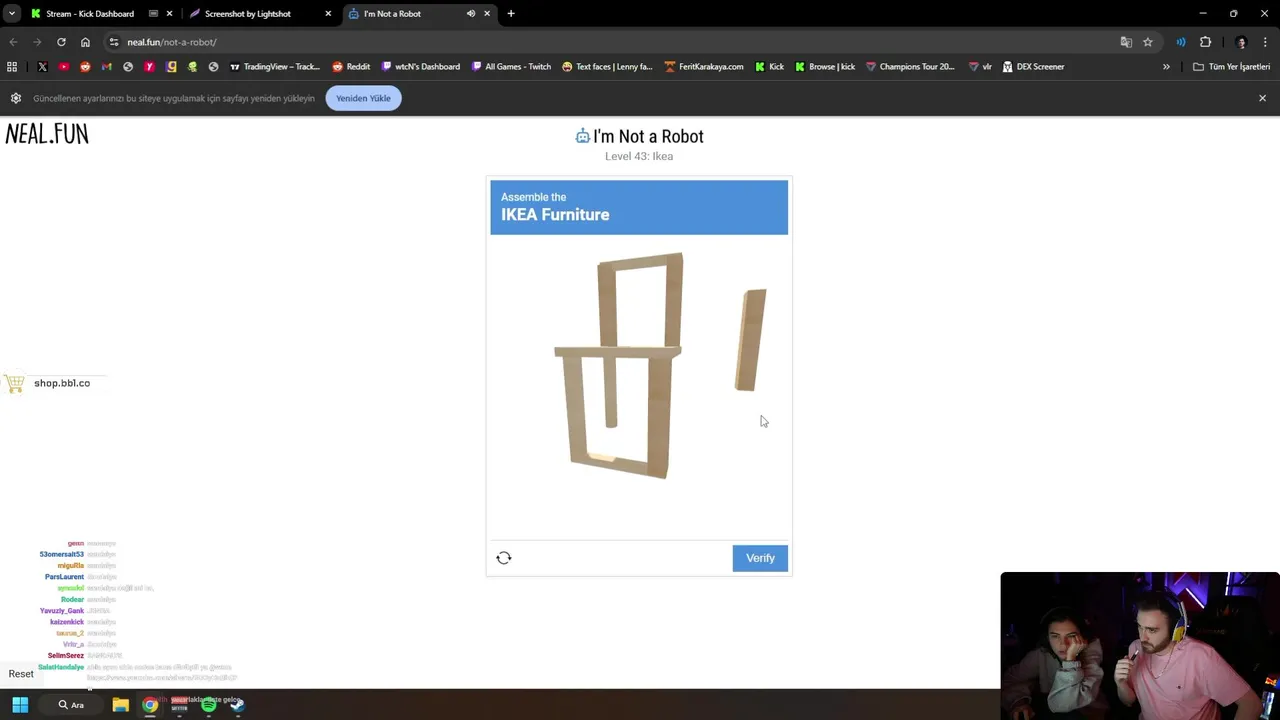
Task: Click the assembled chair frame
Action: 620,366
